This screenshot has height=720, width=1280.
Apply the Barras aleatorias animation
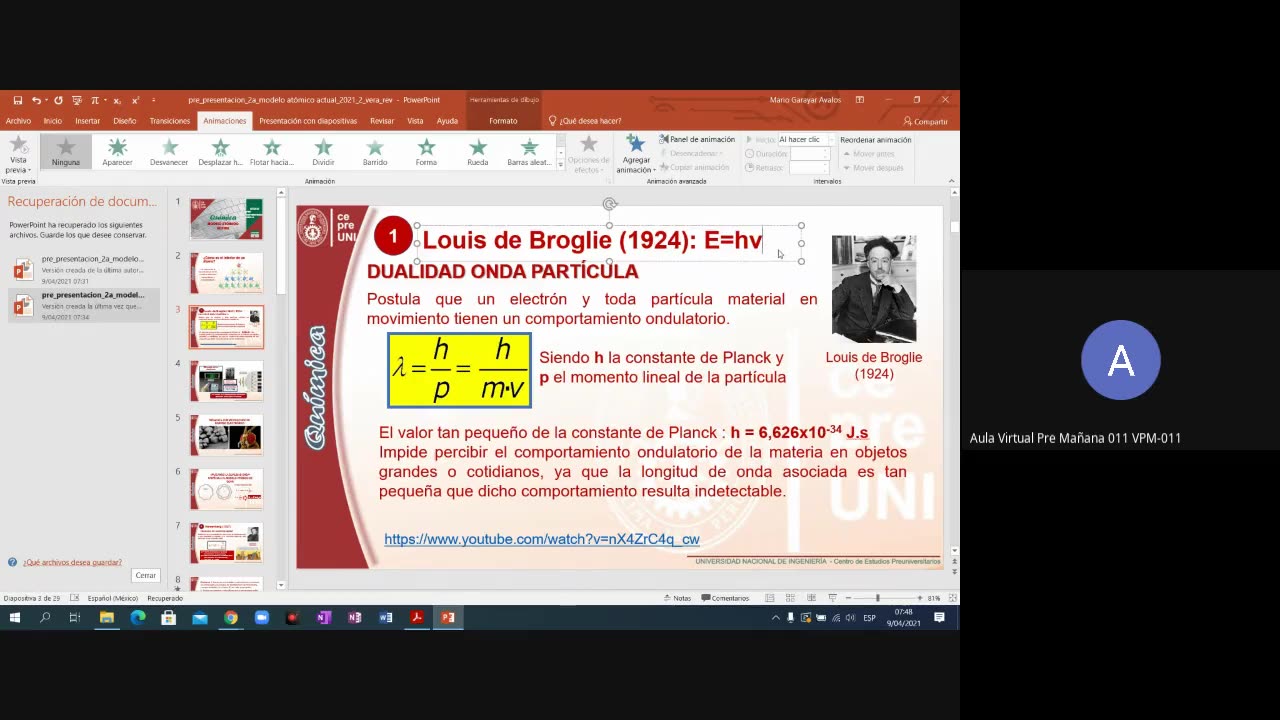529,152
